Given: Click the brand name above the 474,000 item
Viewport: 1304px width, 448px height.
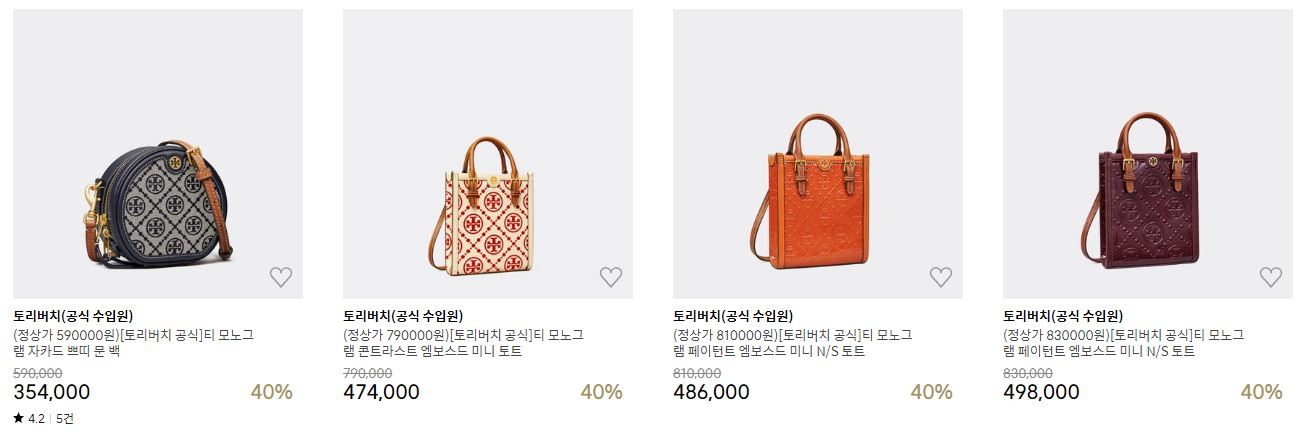Looking at the screenshot, I should (403, 316).
